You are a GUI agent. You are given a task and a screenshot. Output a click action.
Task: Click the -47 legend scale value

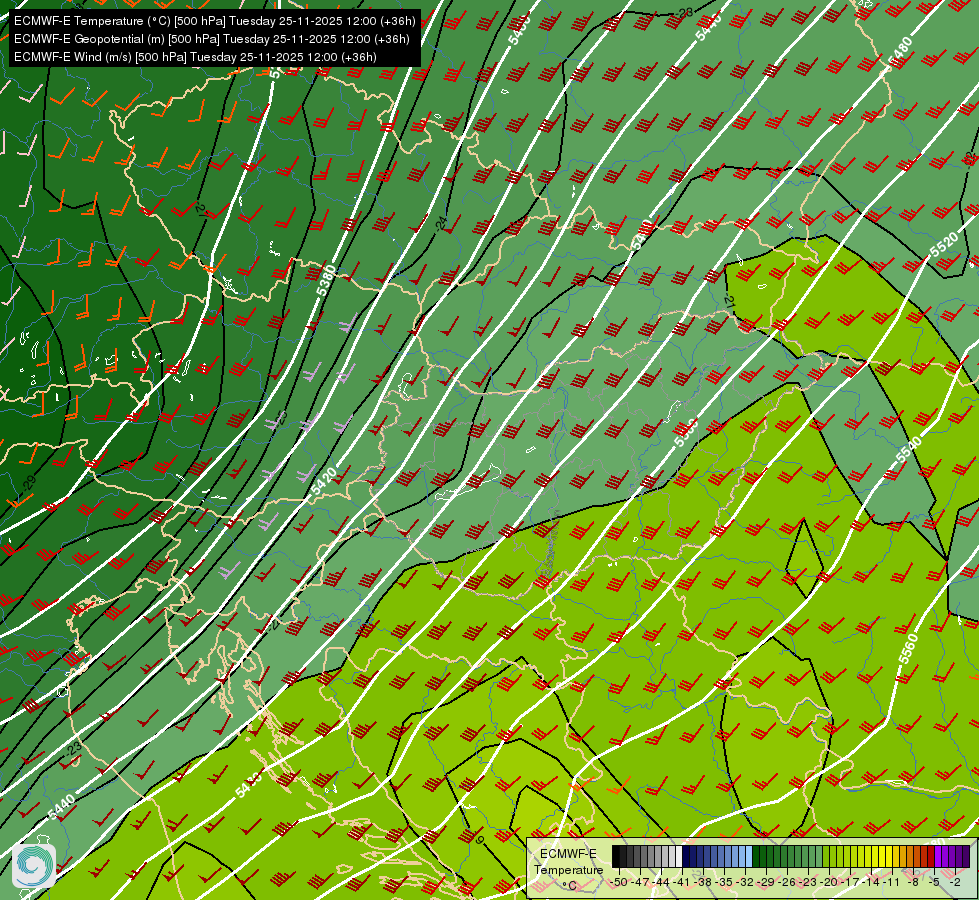click(x=641, y=882)
